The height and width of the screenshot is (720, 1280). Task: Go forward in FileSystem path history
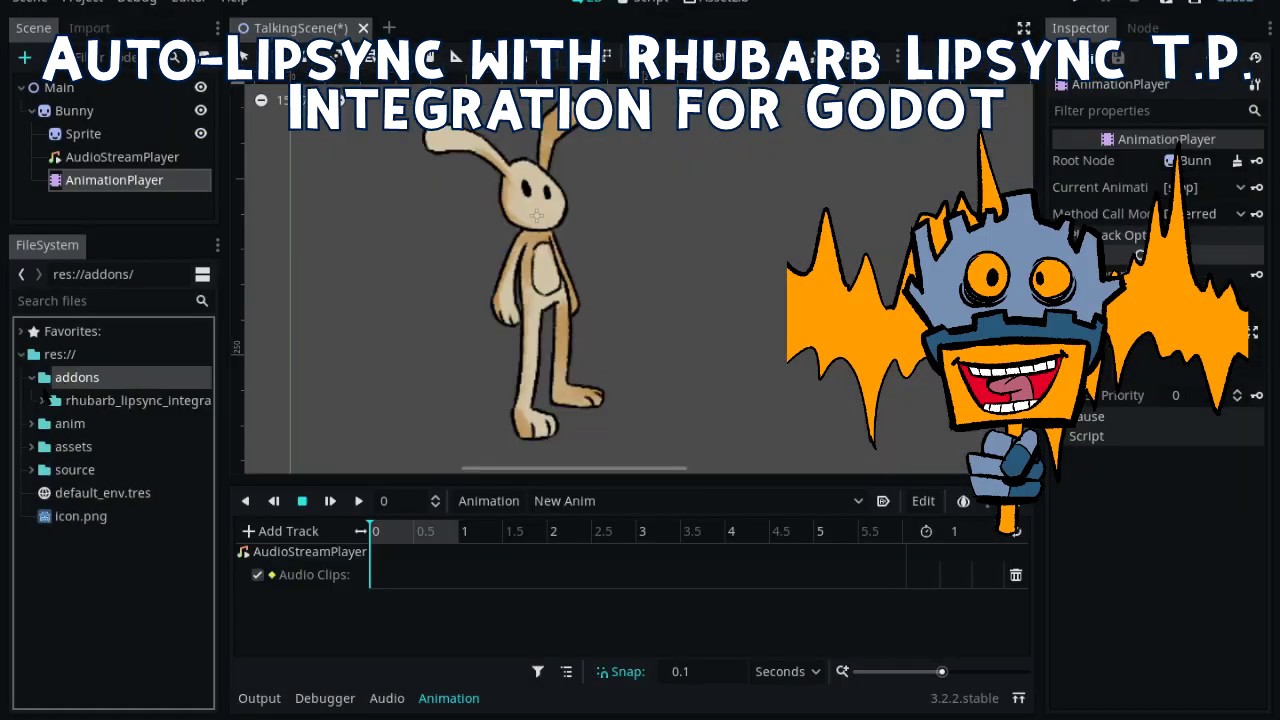coord(39,274)
